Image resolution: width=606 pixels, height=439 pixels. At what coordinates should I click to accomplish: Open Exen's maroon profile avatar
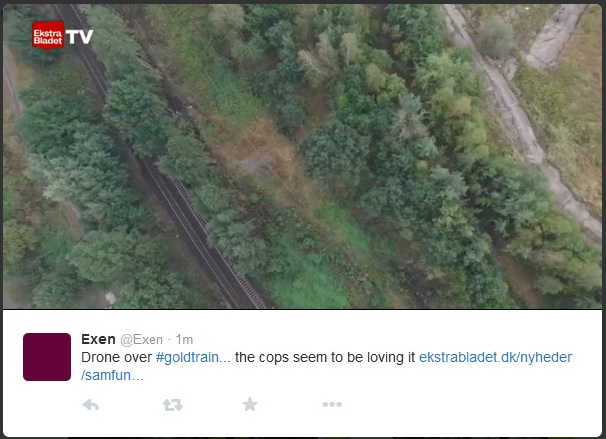click(x=47, y=357)
